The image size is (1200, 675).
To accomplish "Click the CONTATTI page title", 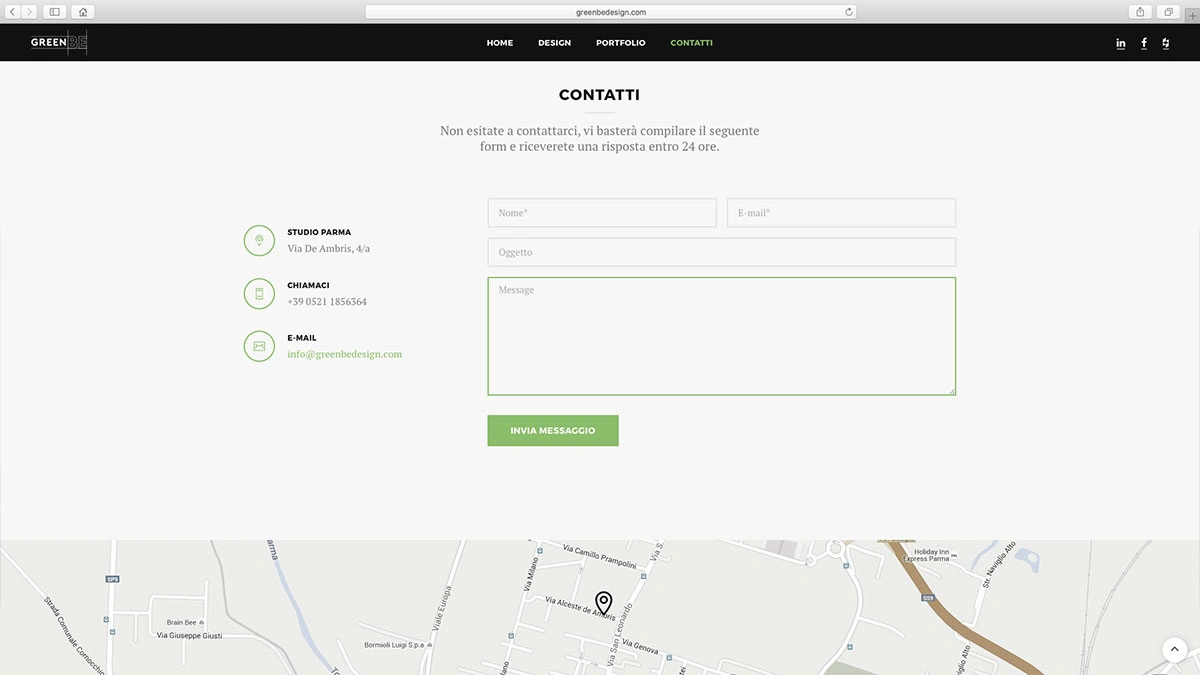I will coord(599,95).
